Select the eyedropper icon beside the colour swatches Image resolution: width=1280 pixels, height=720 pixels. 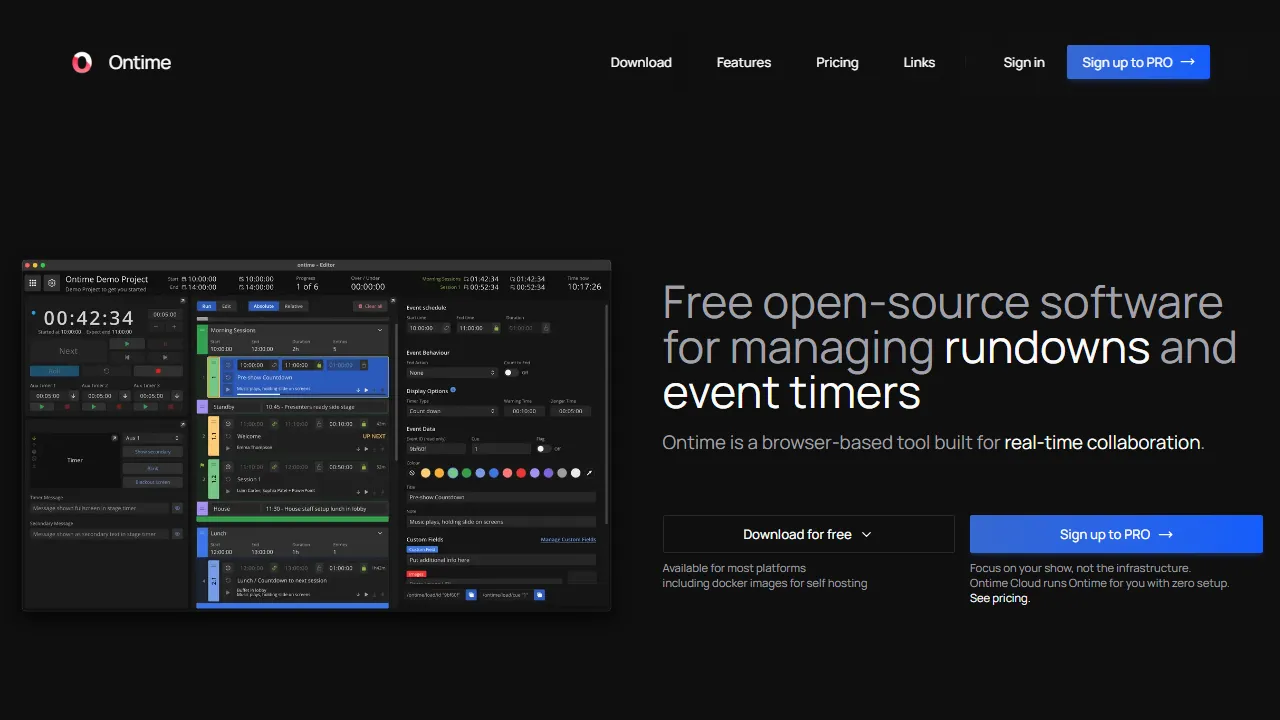point(589,473)
